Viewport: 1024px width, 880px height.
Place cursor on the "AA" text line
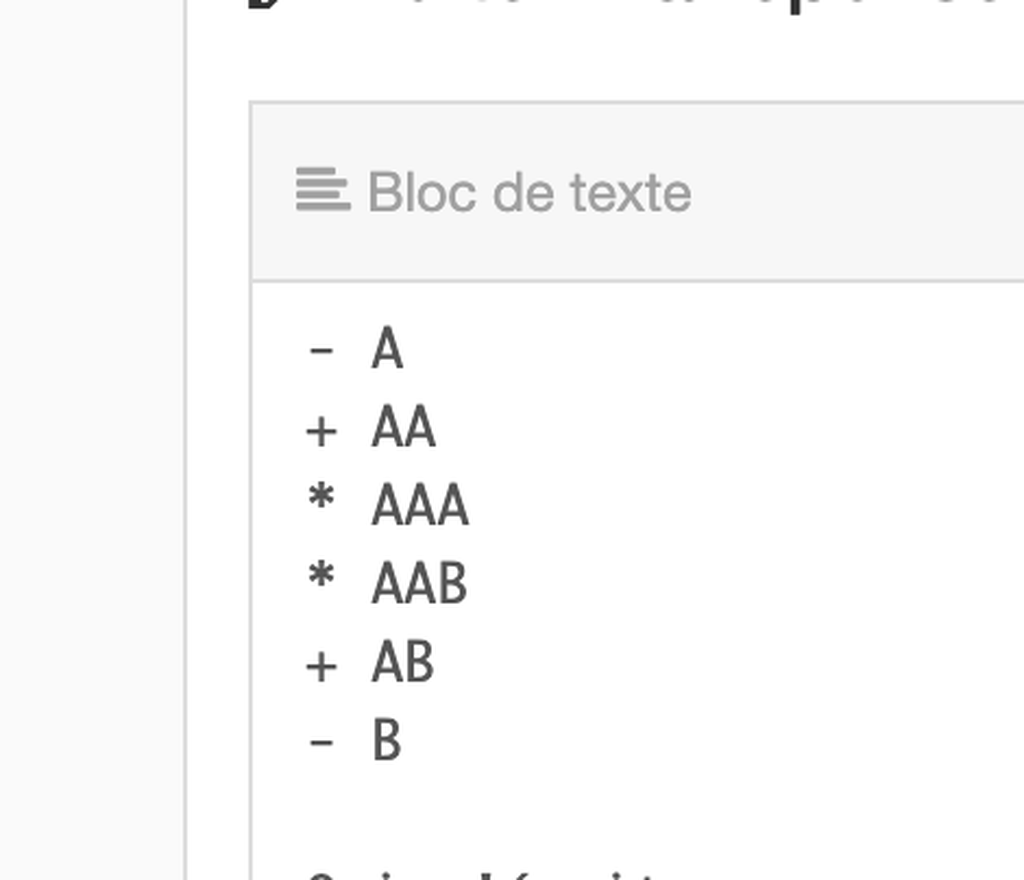pyautogui.click(x=403, y=427)
